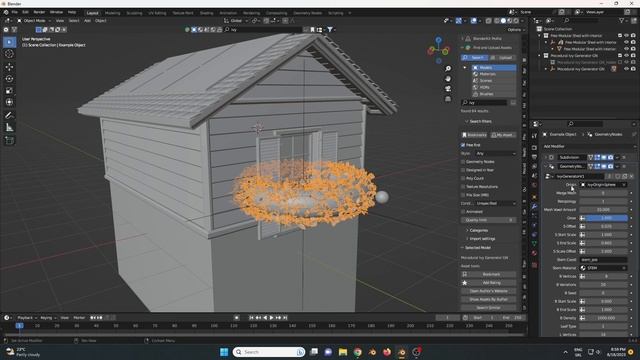Switch to the Modeling workspace tab
Screen dimensions: 640x360
(x=112, y=13)
